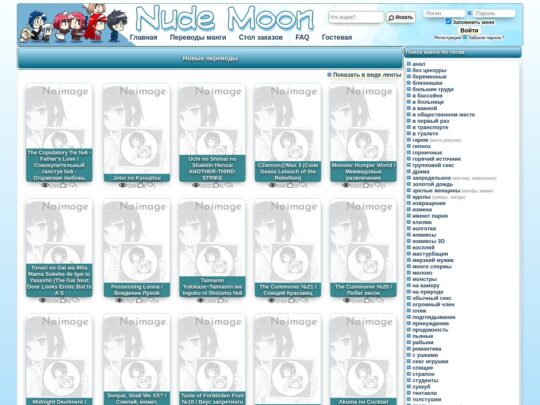Select the идолы tag

422,197
